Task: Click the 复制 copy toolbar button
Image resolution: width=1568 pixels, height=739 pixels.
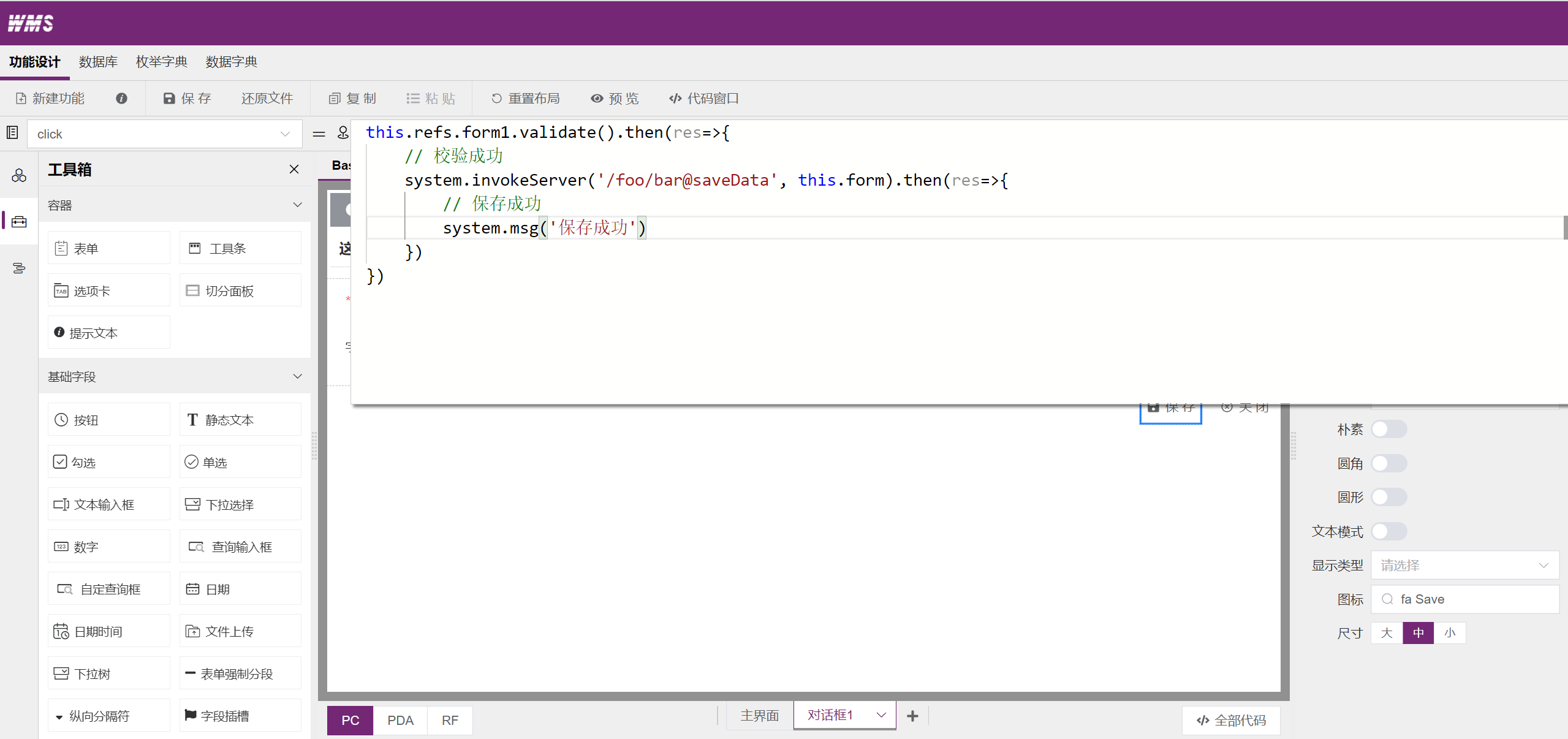Action: 352,99
